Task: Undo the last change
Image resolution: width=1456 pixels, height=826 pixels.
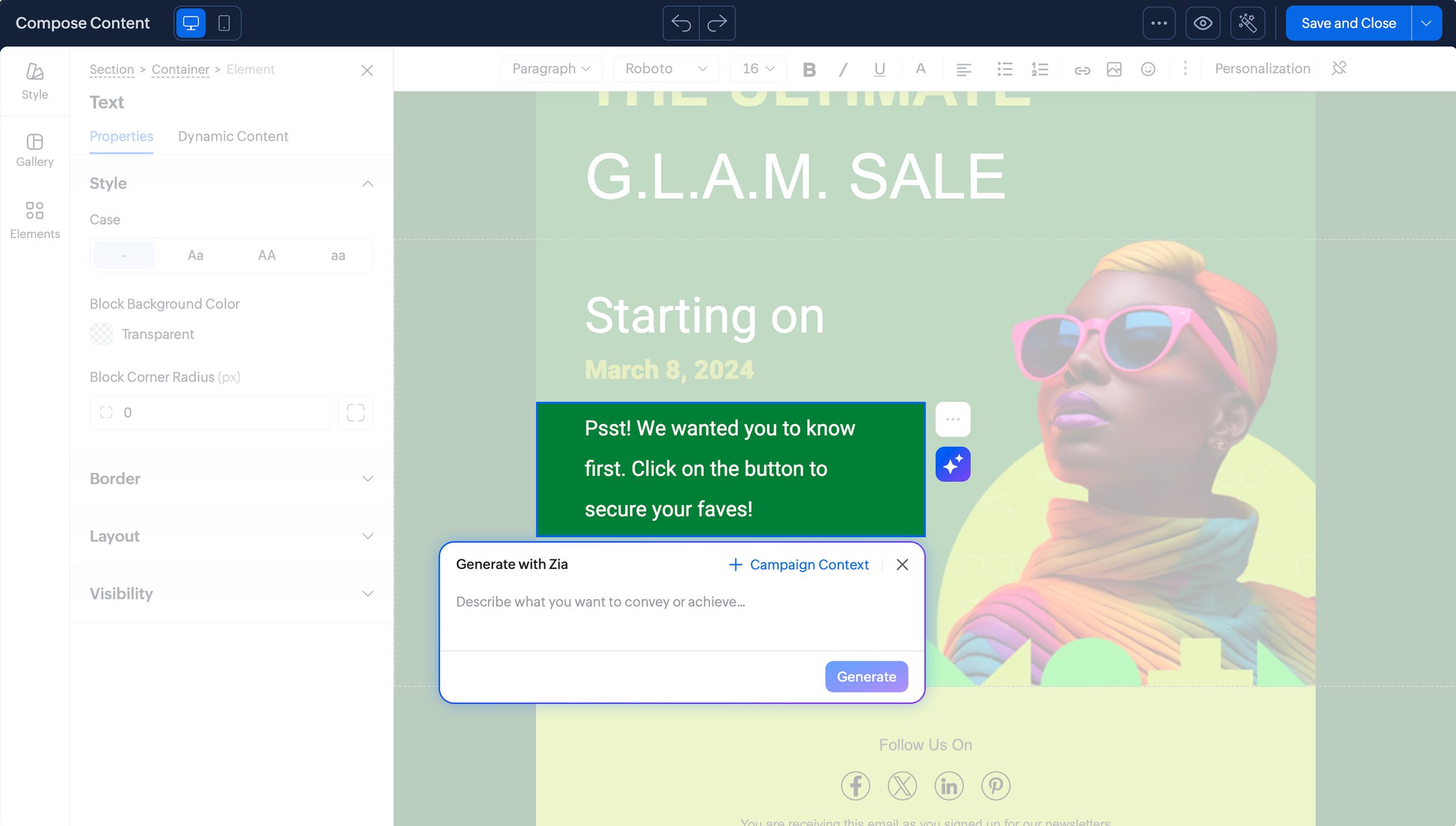Action: (681, 23)
